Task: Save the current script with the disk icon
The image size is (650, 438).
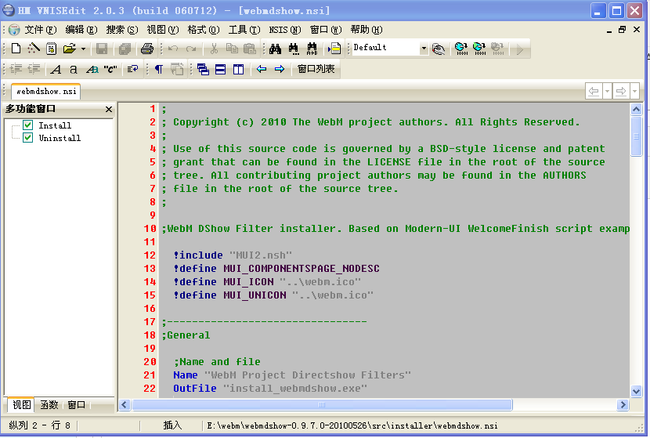Action: 102,48
